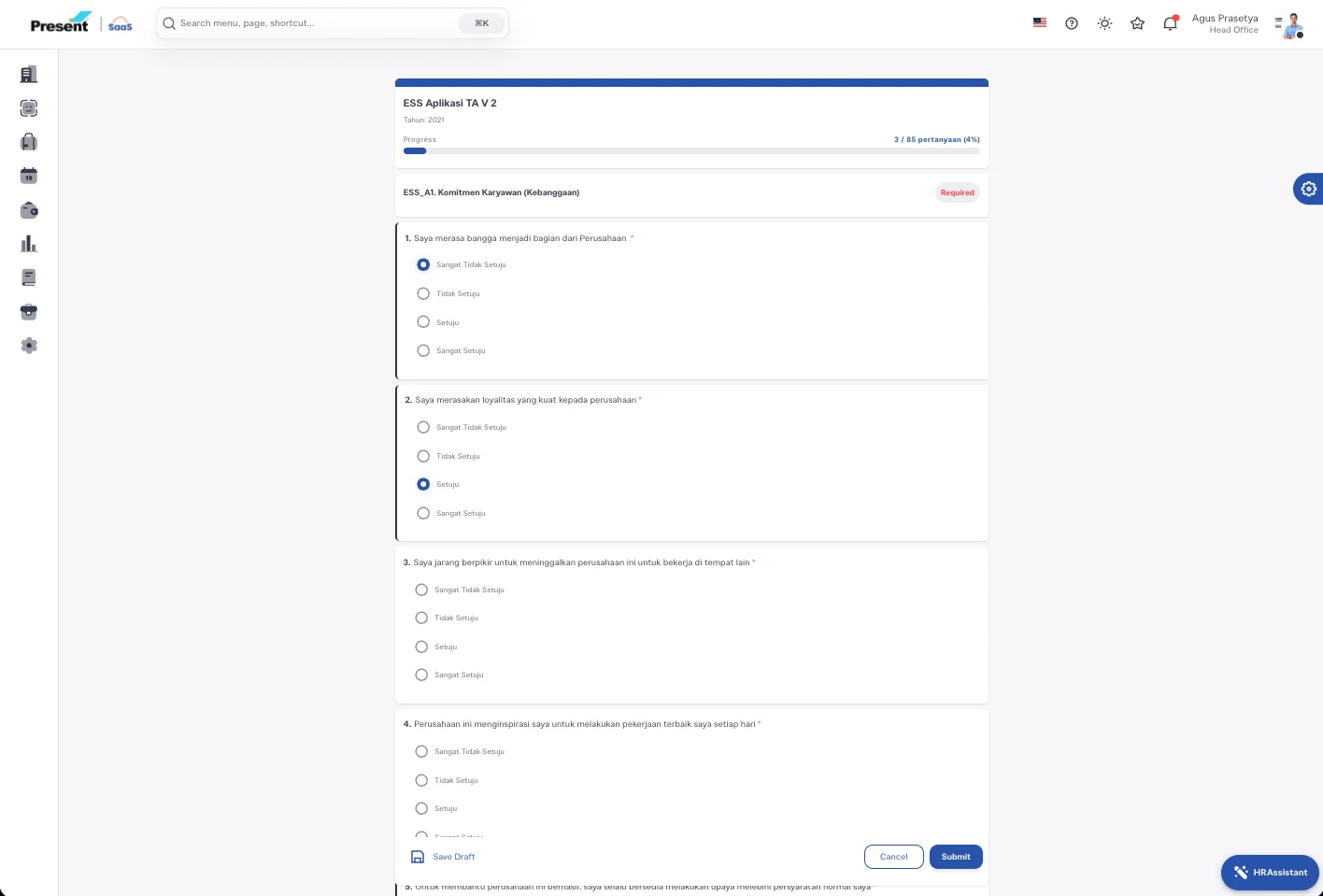
Task: Open the bar chart reports sidebar icon
Action: click(29, 244)
